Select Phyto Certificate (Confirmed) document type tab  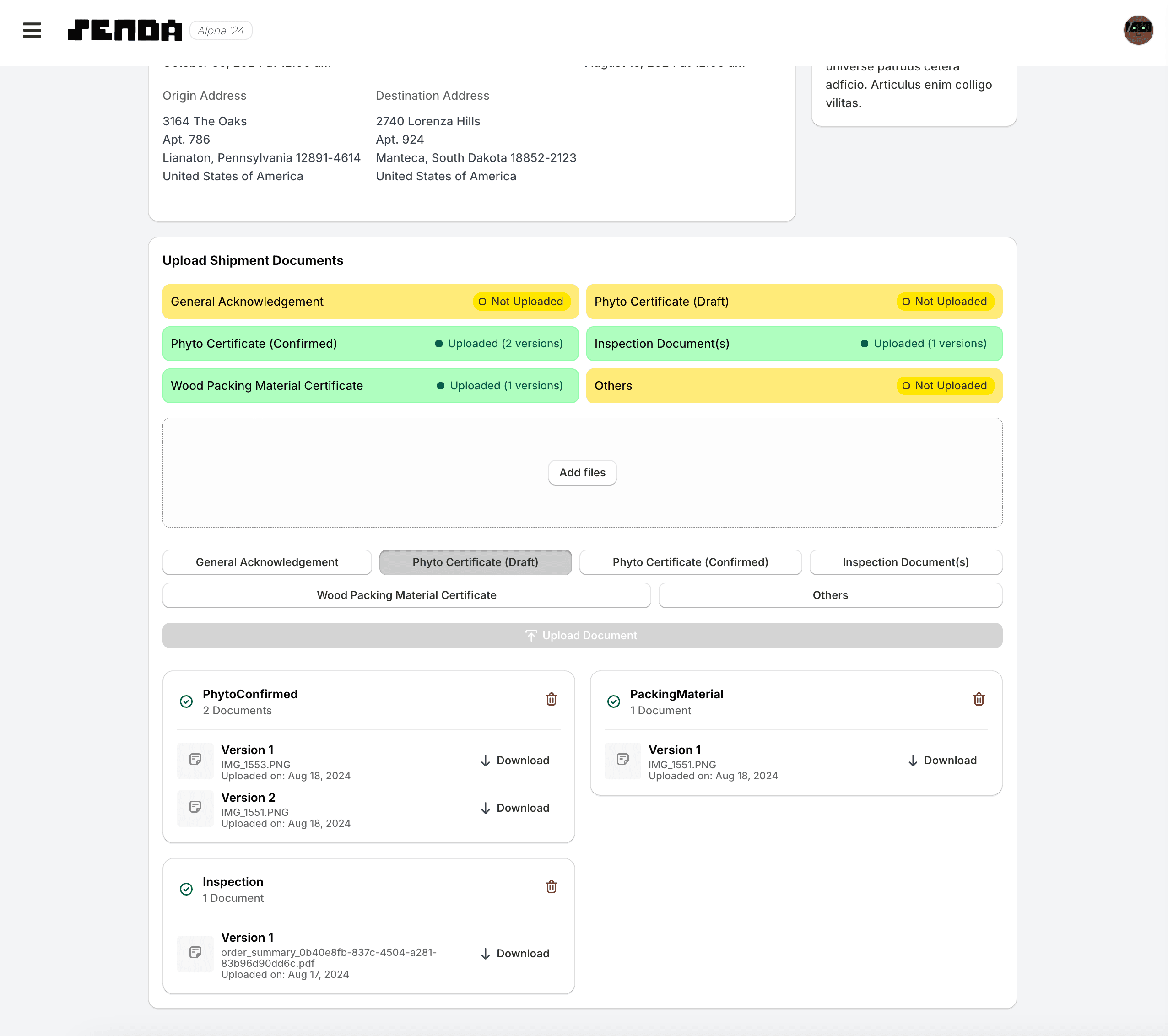[690, 562]
